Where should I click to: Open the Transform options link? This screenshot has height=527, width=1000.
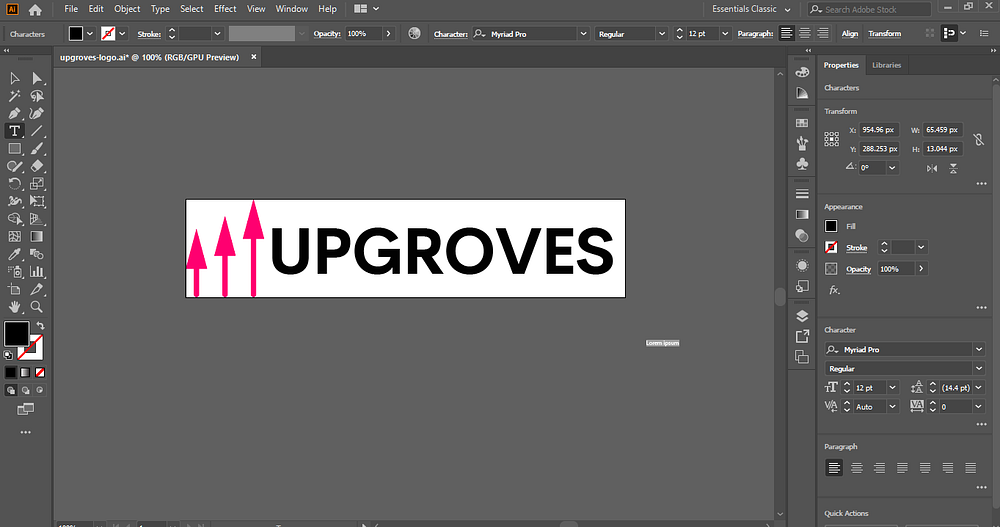pyautogui.click(x=885, y=34)
